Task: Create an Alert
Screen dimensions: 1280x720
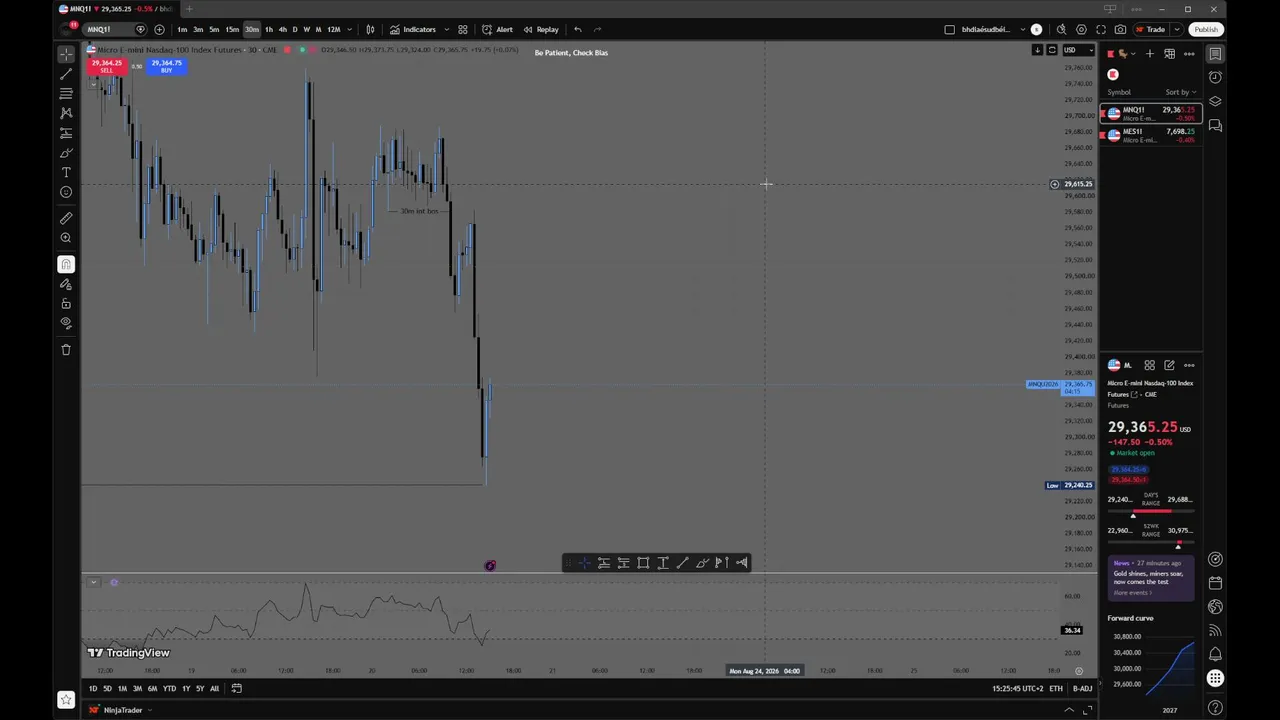Action: click(497, 29)
